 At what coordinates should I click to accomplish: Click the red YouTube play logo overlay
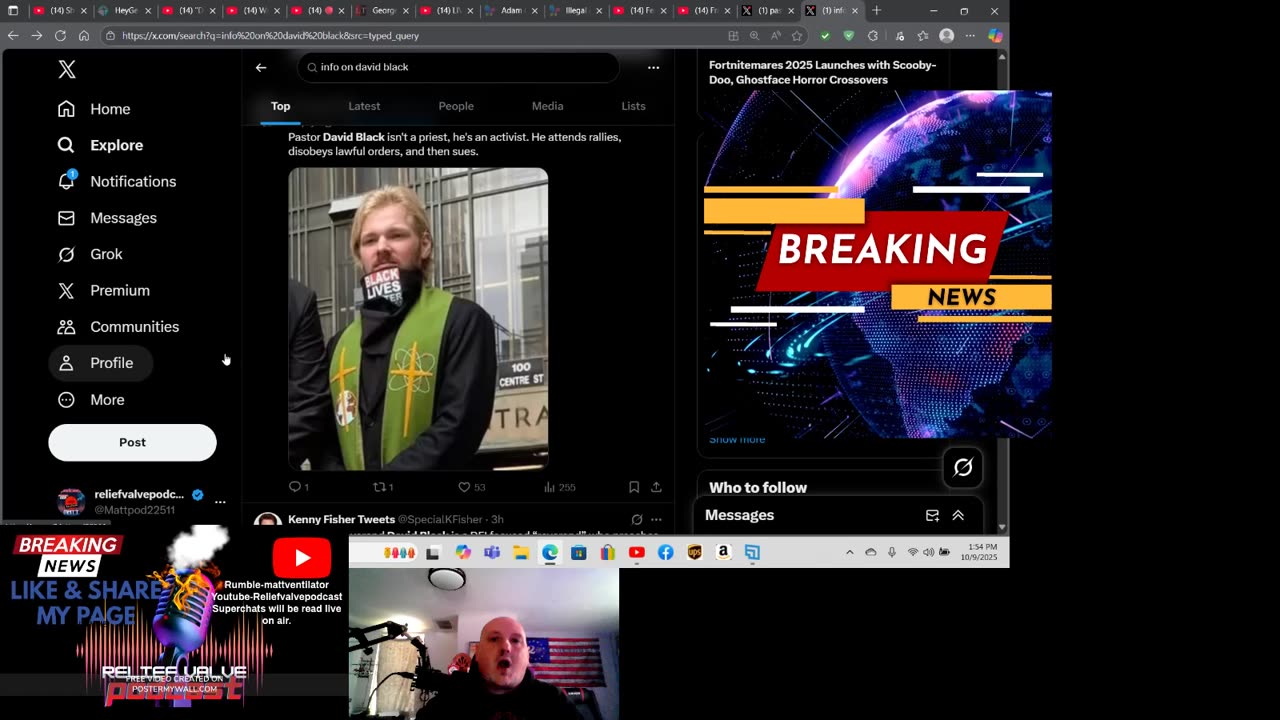pyautogui.click(x=302, y=558)
